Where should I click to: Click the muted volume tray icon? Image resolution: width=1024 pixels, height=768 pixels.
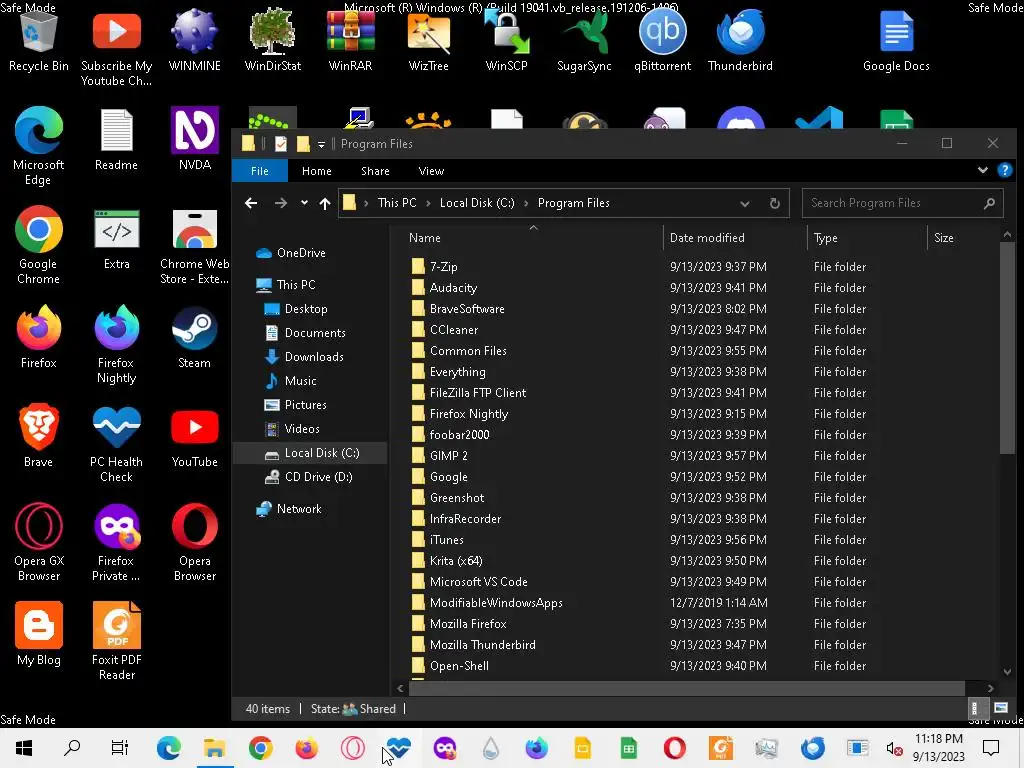[x=894, y=748]
